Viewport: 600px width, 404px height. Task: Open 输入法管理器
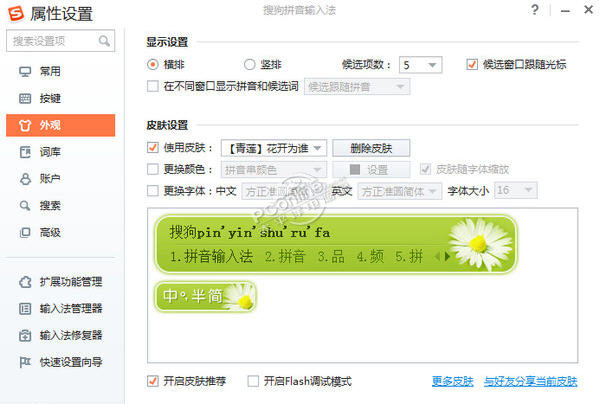[60, 308]
